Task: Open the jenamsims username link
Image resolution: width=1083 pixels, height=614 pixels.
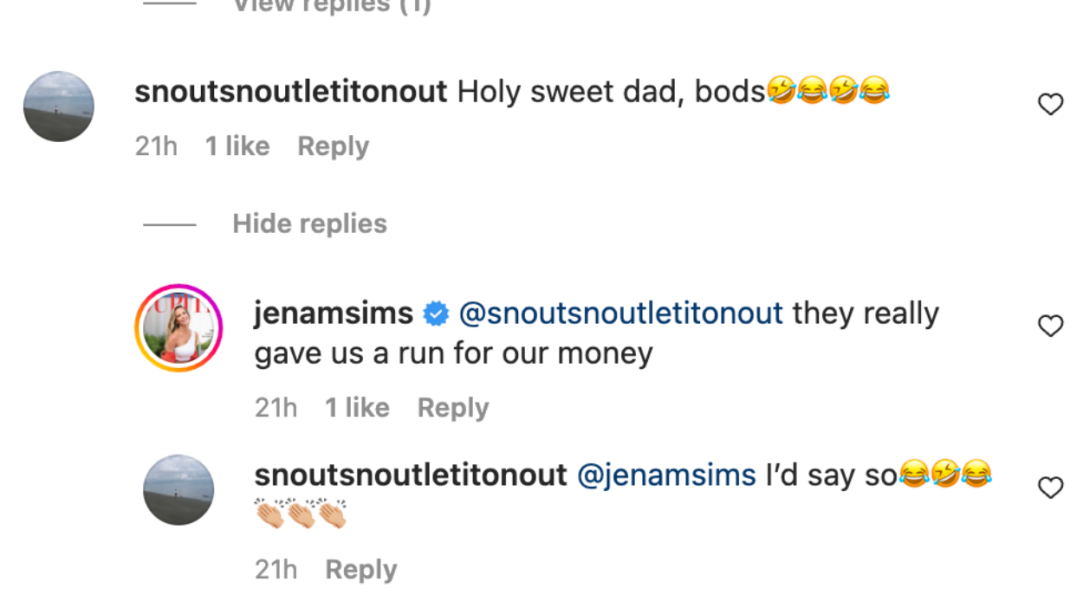Action: point(333,314)
